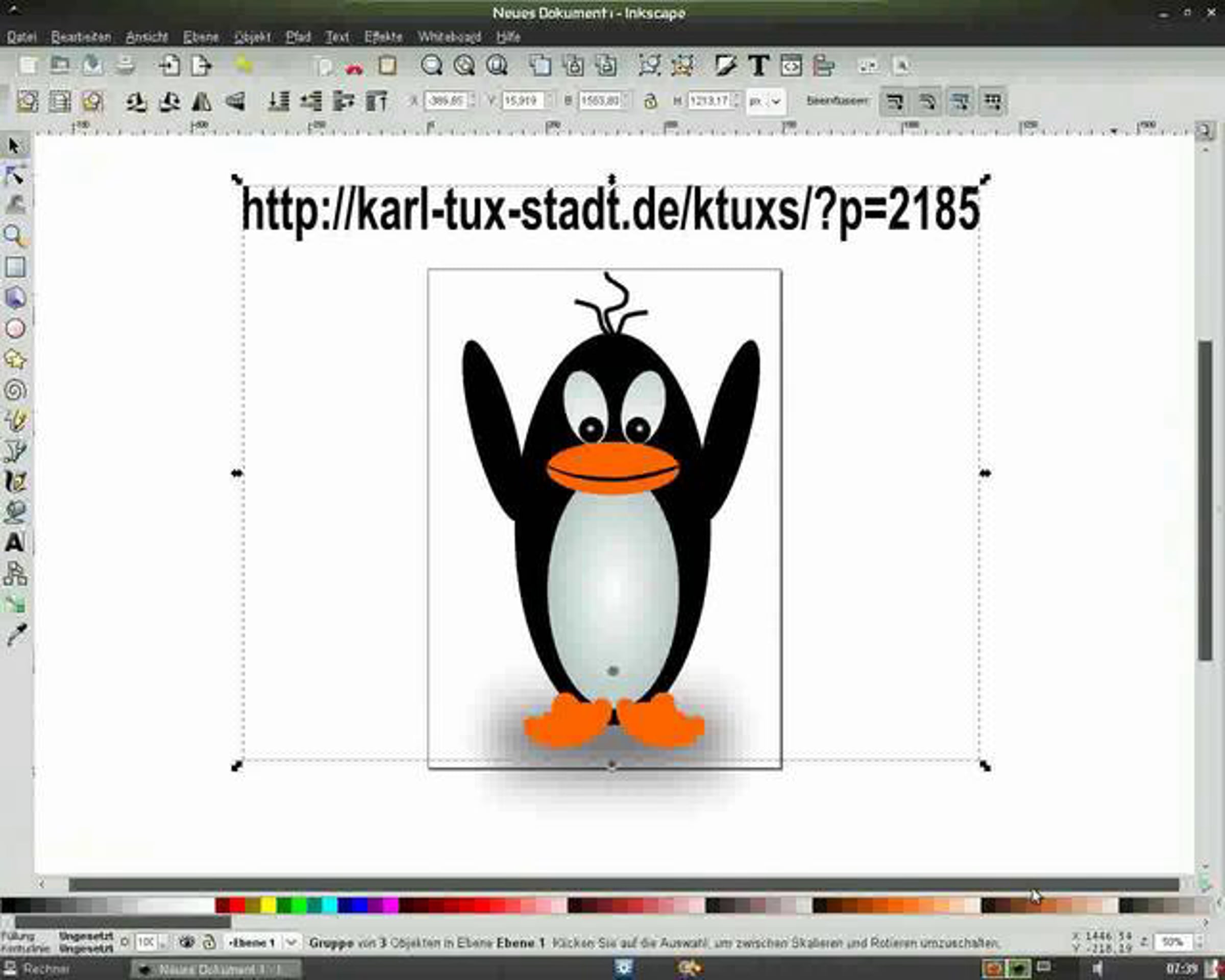Choose the Rectangle tool
Screen dimensions: 1225x980
pos(15,266)
